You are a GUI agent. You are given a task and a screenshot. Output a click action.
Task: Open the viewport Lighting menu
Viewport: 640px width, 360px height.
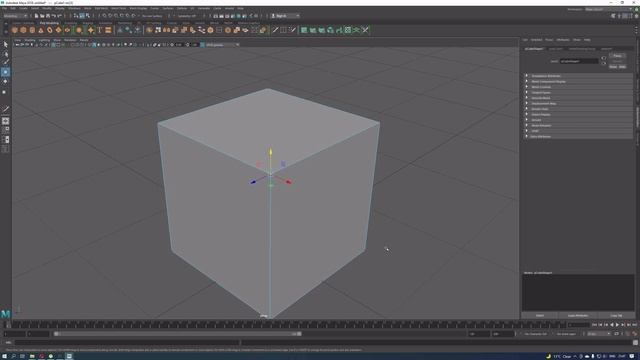tap(44, 40)
